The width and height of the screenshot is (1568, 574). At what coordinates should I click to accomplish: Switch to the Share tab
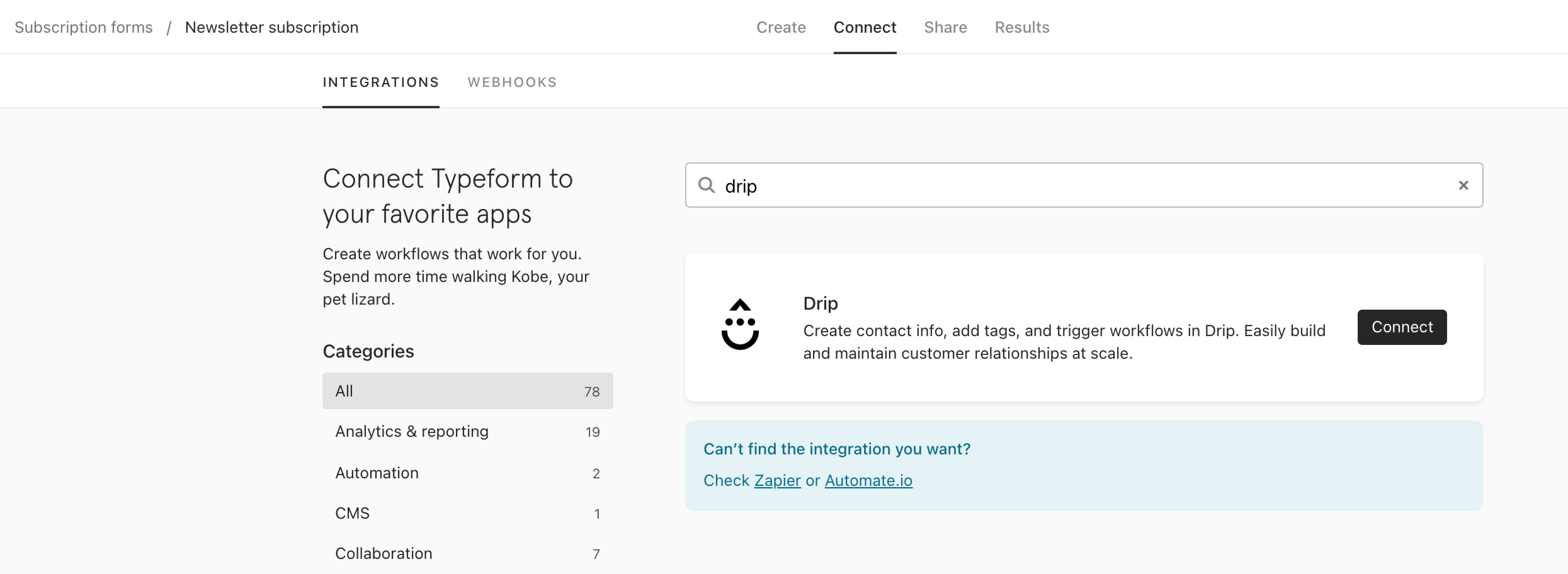[945, 27]
